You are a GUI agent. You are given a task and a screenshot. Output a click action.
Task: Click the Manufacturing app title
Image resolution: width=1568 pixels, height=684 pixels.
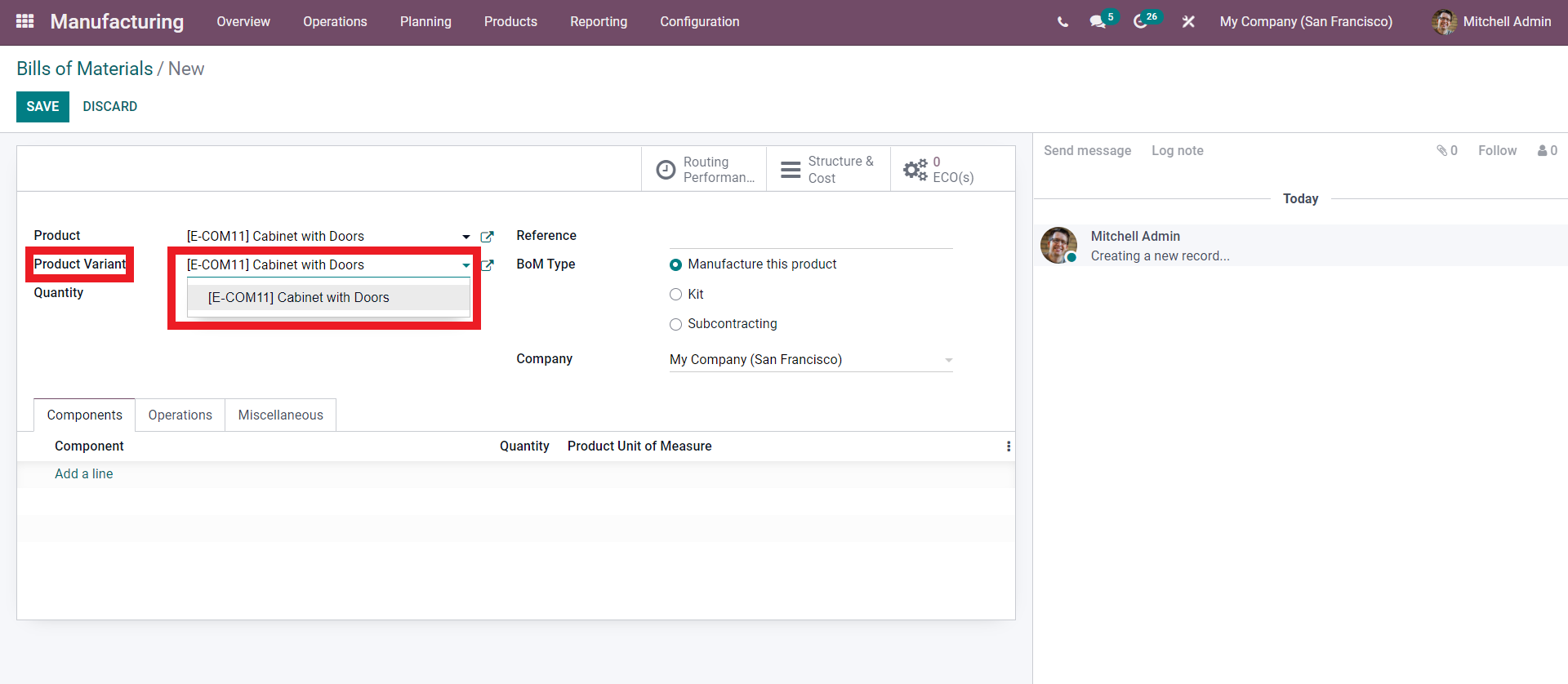(117, 22)
